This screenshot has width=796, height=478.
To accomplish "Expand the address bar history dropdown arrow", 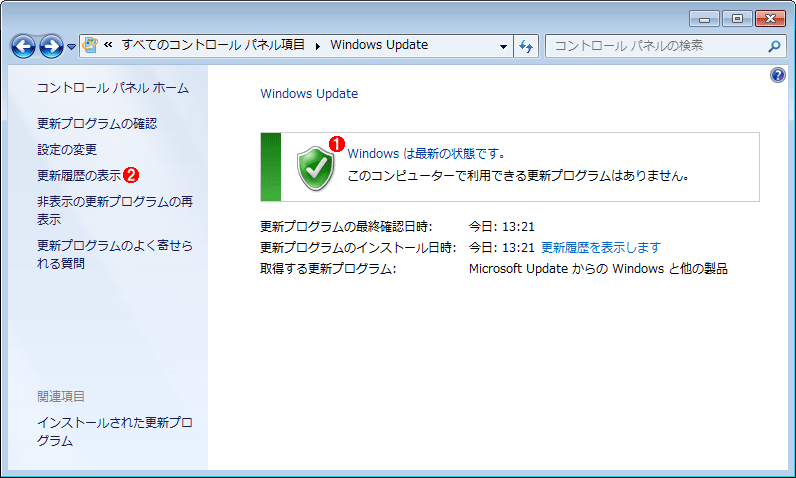I will tap(503, 46).
